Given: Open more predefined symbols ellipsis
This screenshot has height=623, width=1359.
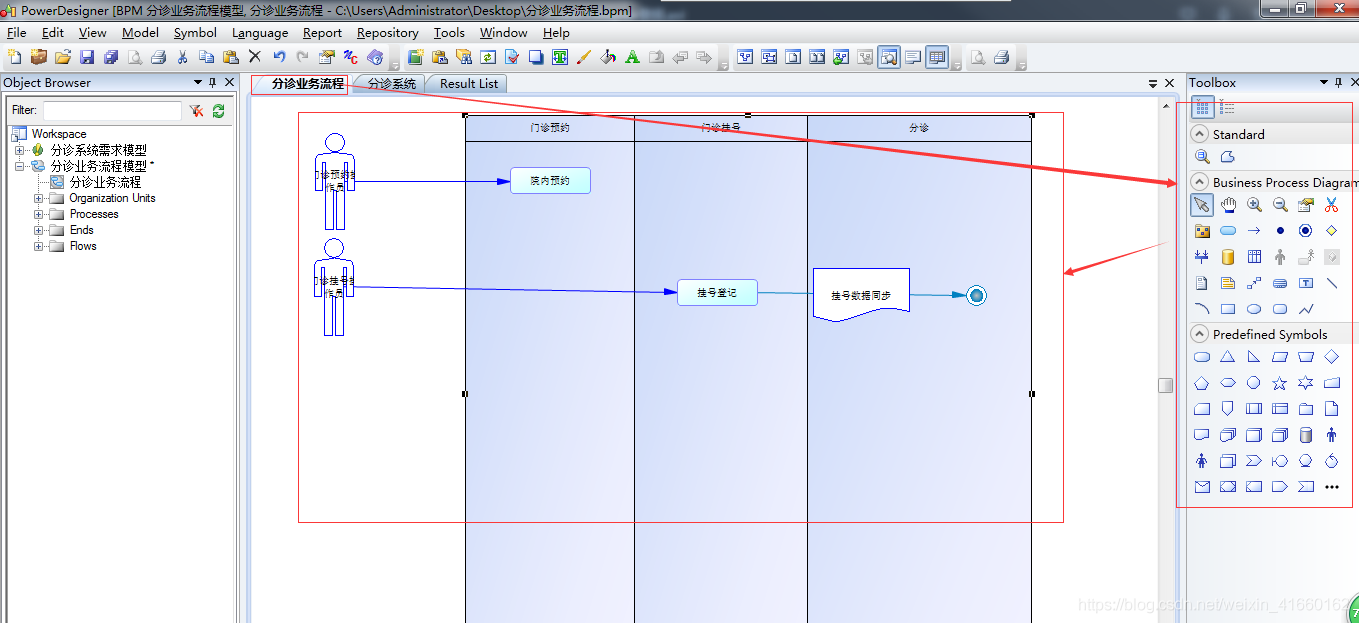Looking at the screenshot, I should (x=1331, y=487).
